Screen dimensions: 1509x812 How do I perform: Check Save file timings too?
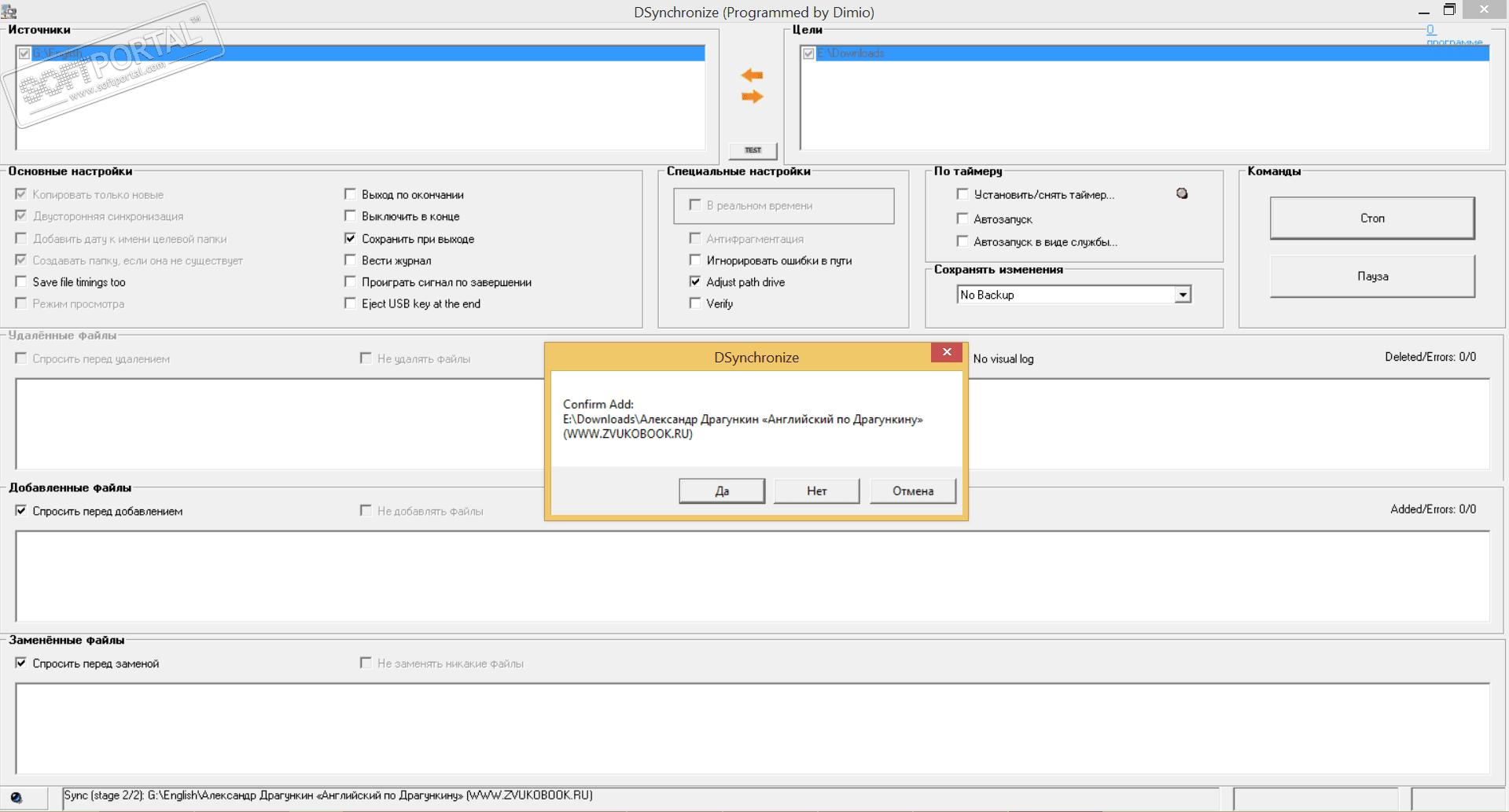[x=21, y=281]
